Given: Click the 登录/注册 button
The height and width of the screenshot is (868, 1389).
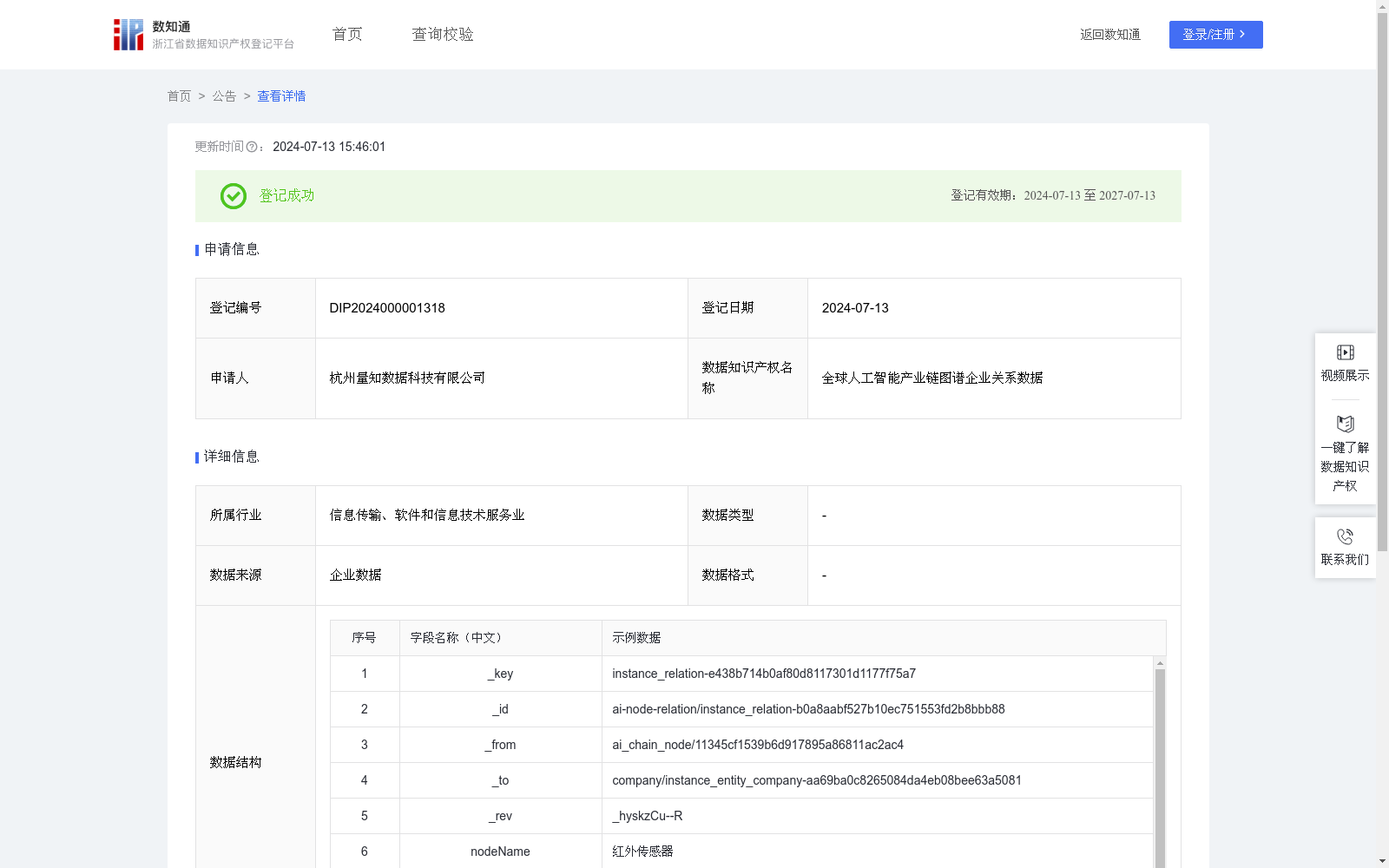Looking at the screenshot, I should (1215, 35).
